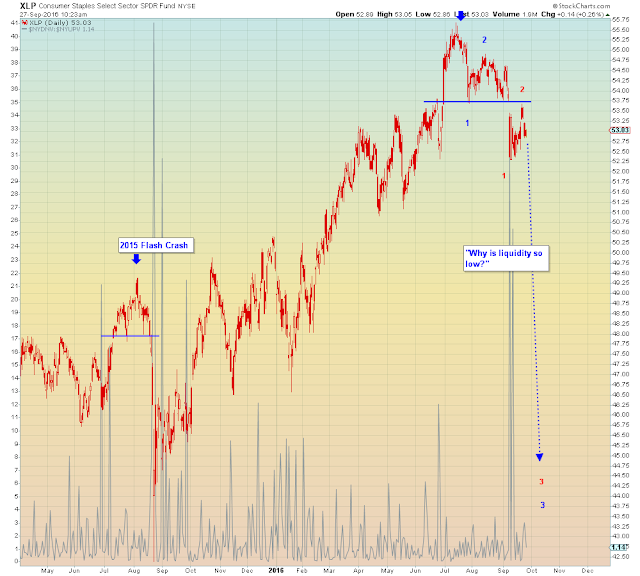Click the 50.00 price on the right axis
The height and width of the screenshot is (576, 640).
pos(621,252)
